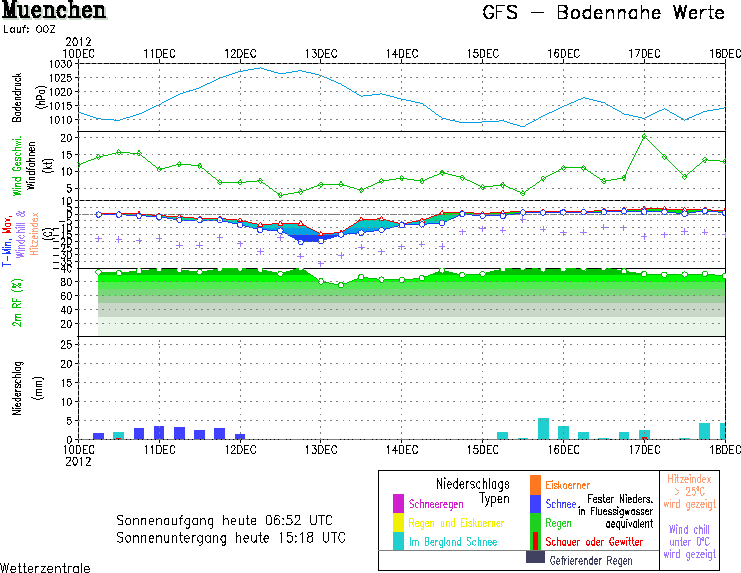Click the yellow Regen und Eiskoerner swatch
Screen dimensions: 741x573
click(x=398, y=522)
